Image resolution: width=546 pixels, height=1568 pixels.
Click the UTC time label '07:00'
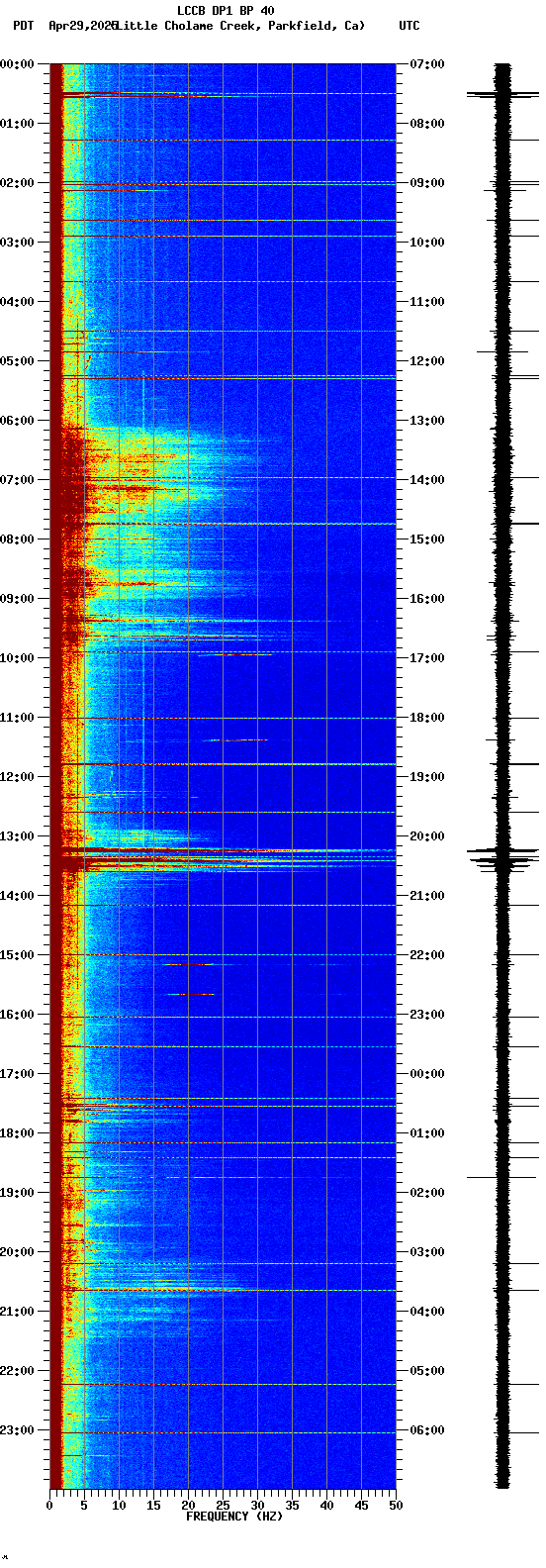point(427,64)
